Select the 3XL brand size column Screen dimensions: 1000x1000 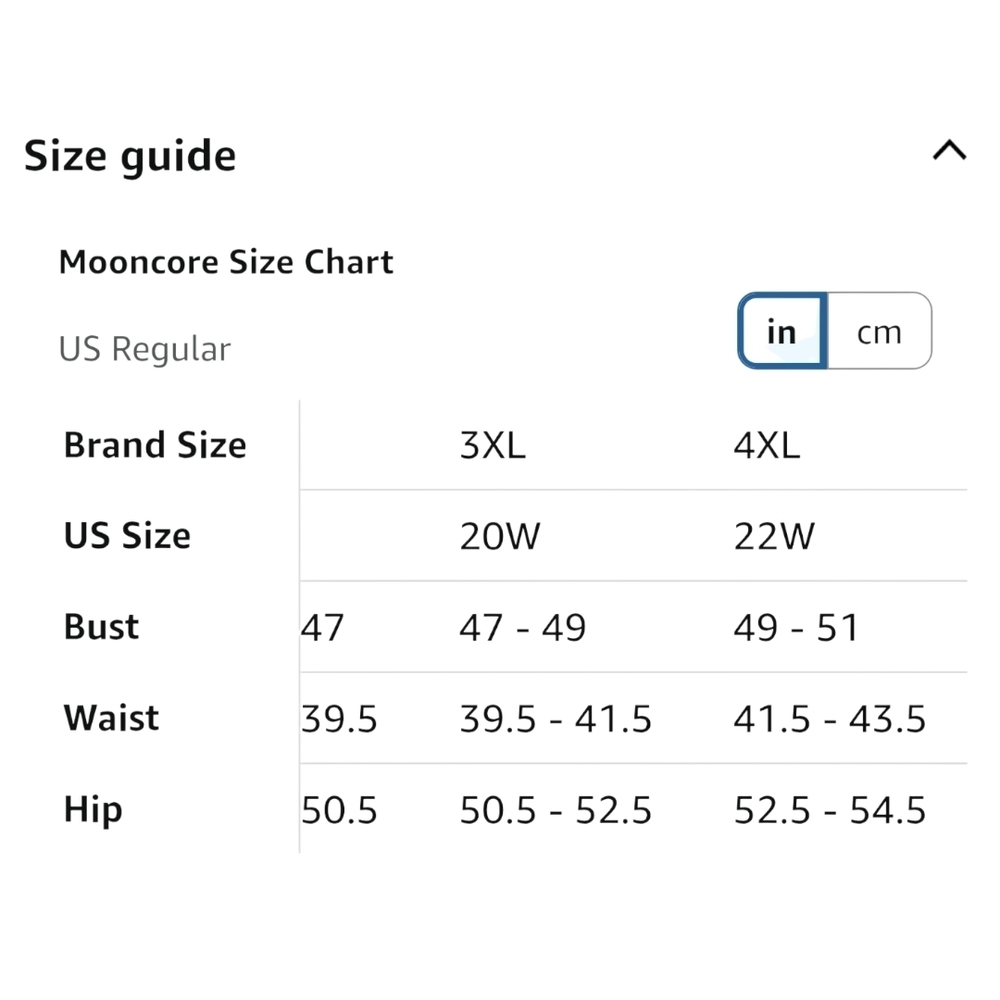pyautogui.click(x=493, y=445)
